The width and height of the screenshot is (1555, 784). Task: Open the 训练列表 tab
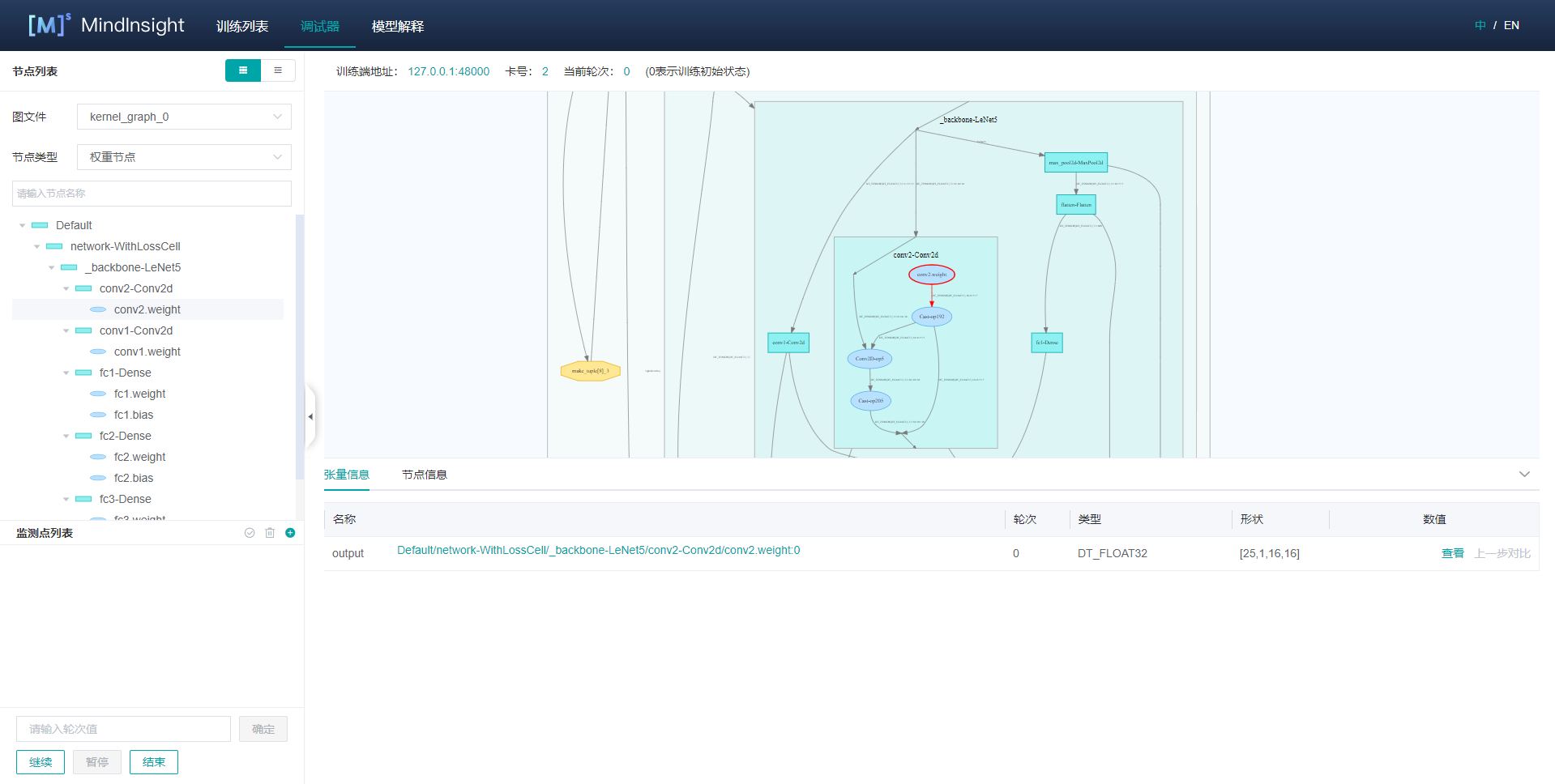[x=242, y=26]
